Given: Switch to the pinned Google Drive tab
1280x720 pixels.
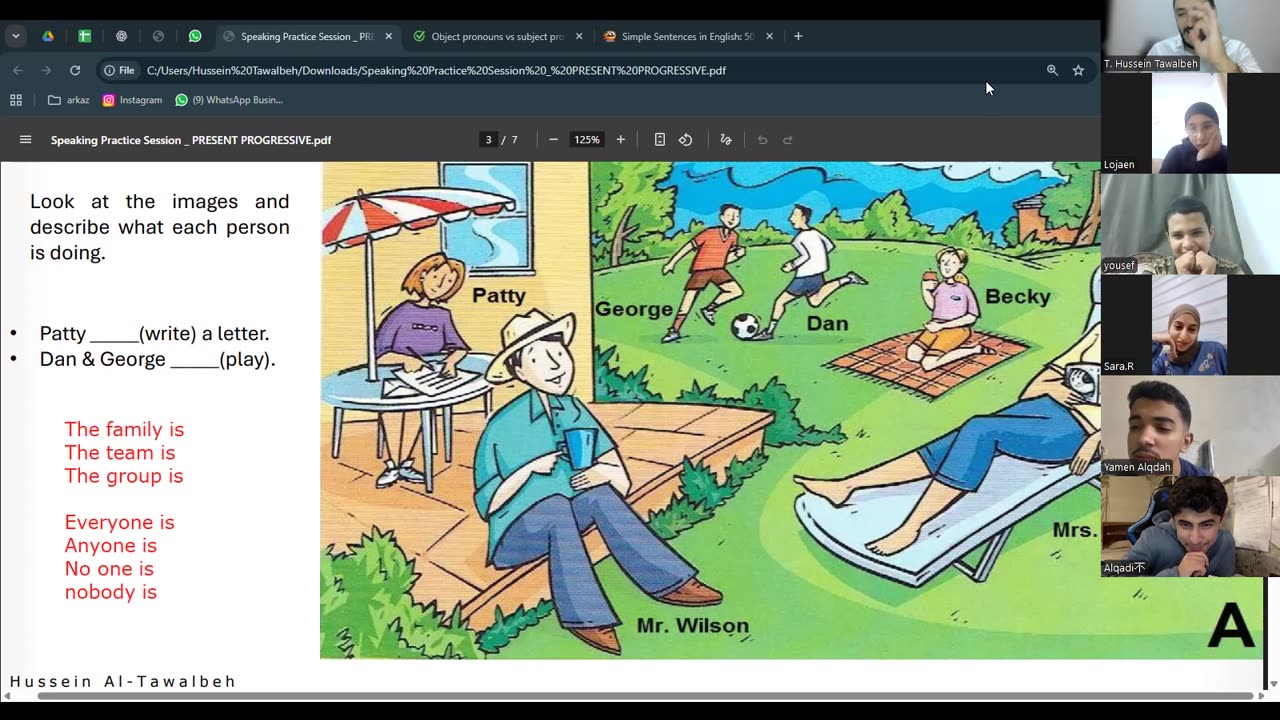Looking at the screenshot, I should 47,36.
